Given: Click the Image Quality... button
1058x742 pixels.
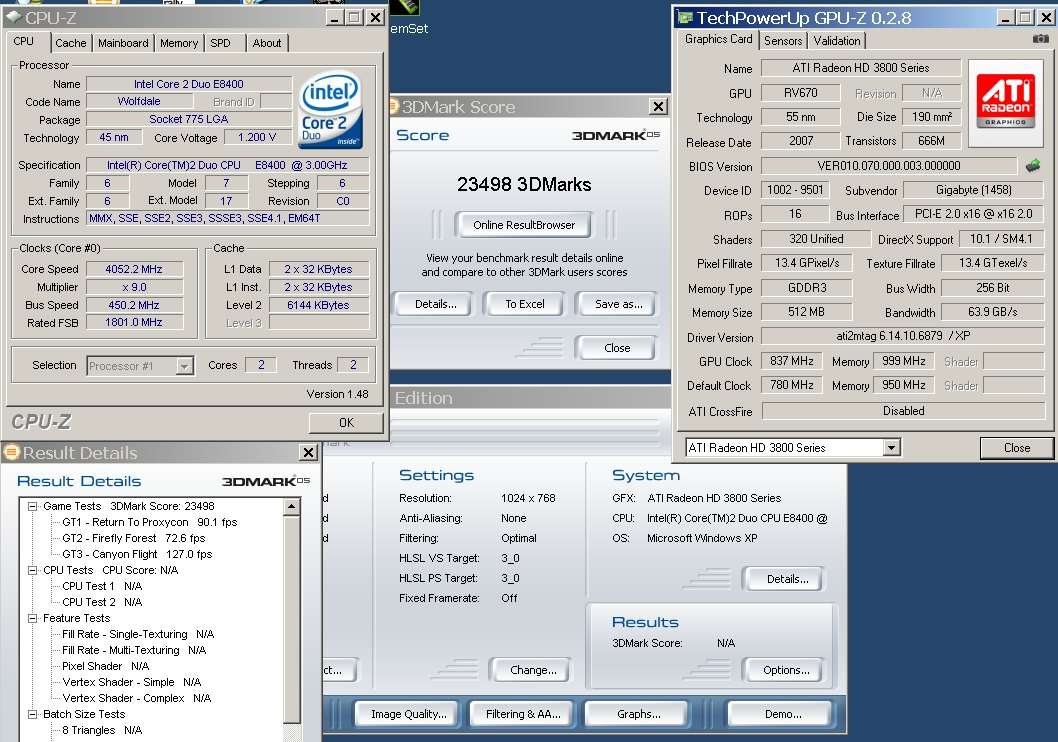Looking at the screenshot, I should pyautogui.click(x=408, y=714).
